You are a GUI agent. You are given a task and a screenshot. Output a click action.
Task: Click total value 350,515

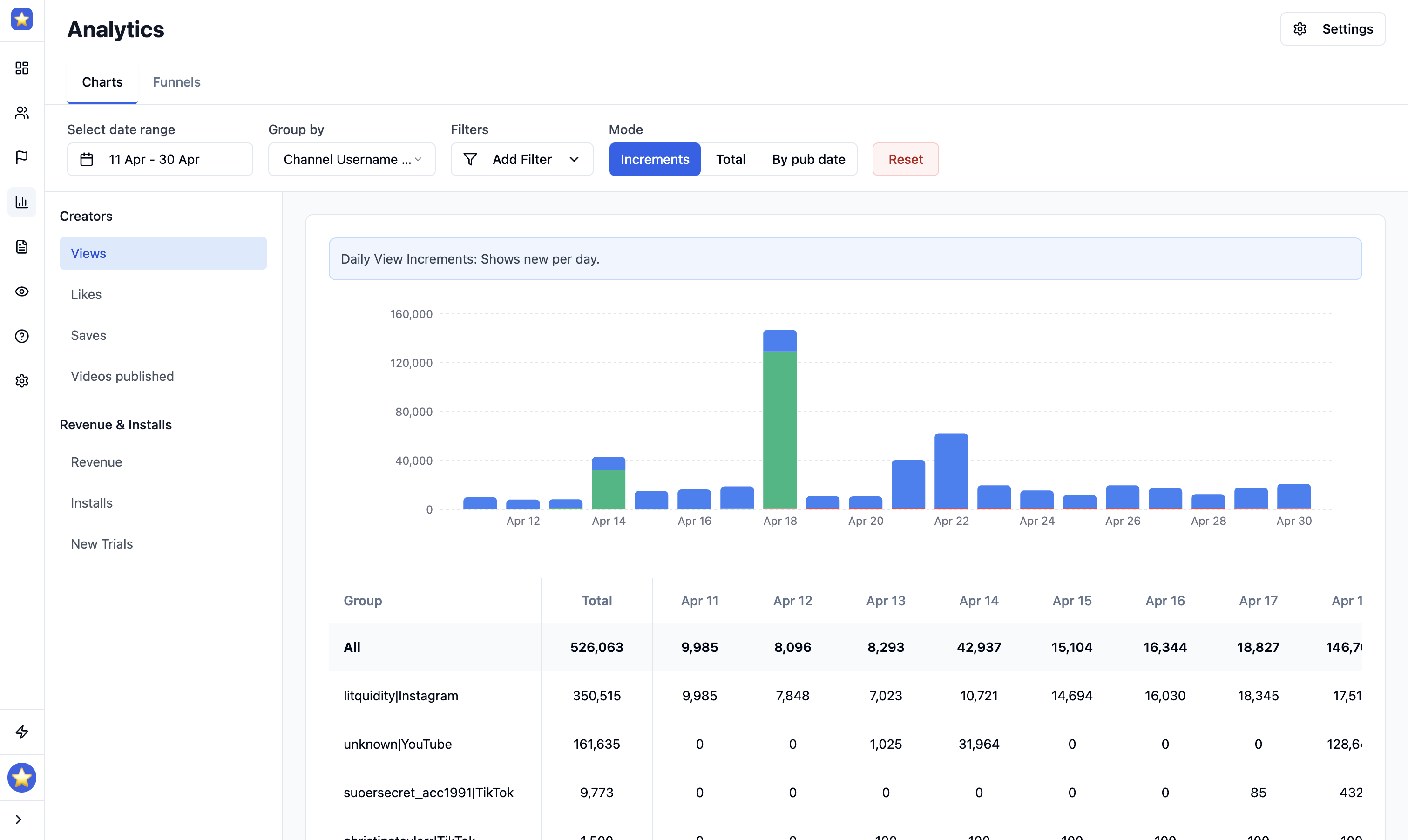596,696
